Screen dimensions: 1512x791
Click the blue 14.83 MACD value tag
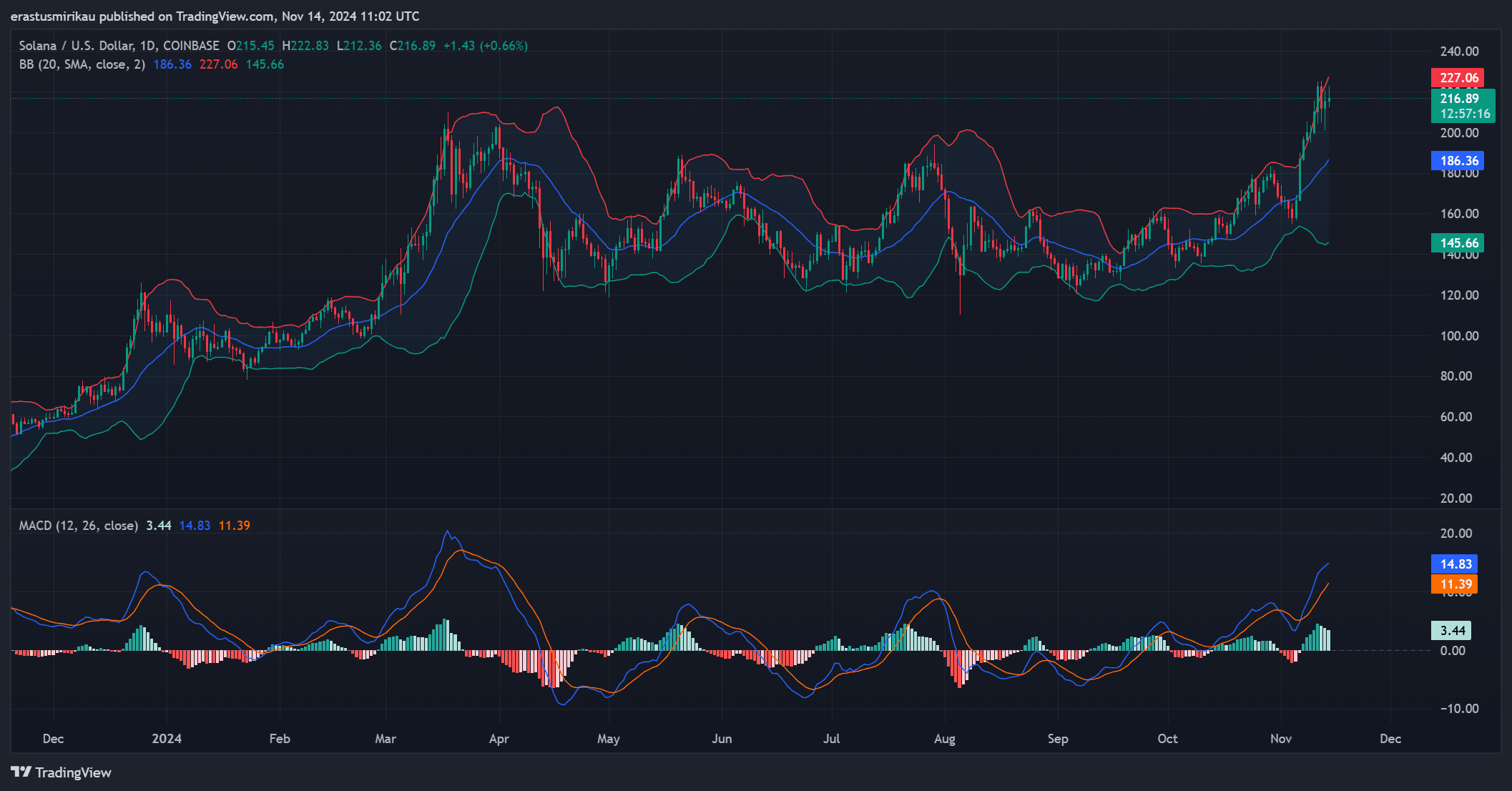coord(1454,564)
